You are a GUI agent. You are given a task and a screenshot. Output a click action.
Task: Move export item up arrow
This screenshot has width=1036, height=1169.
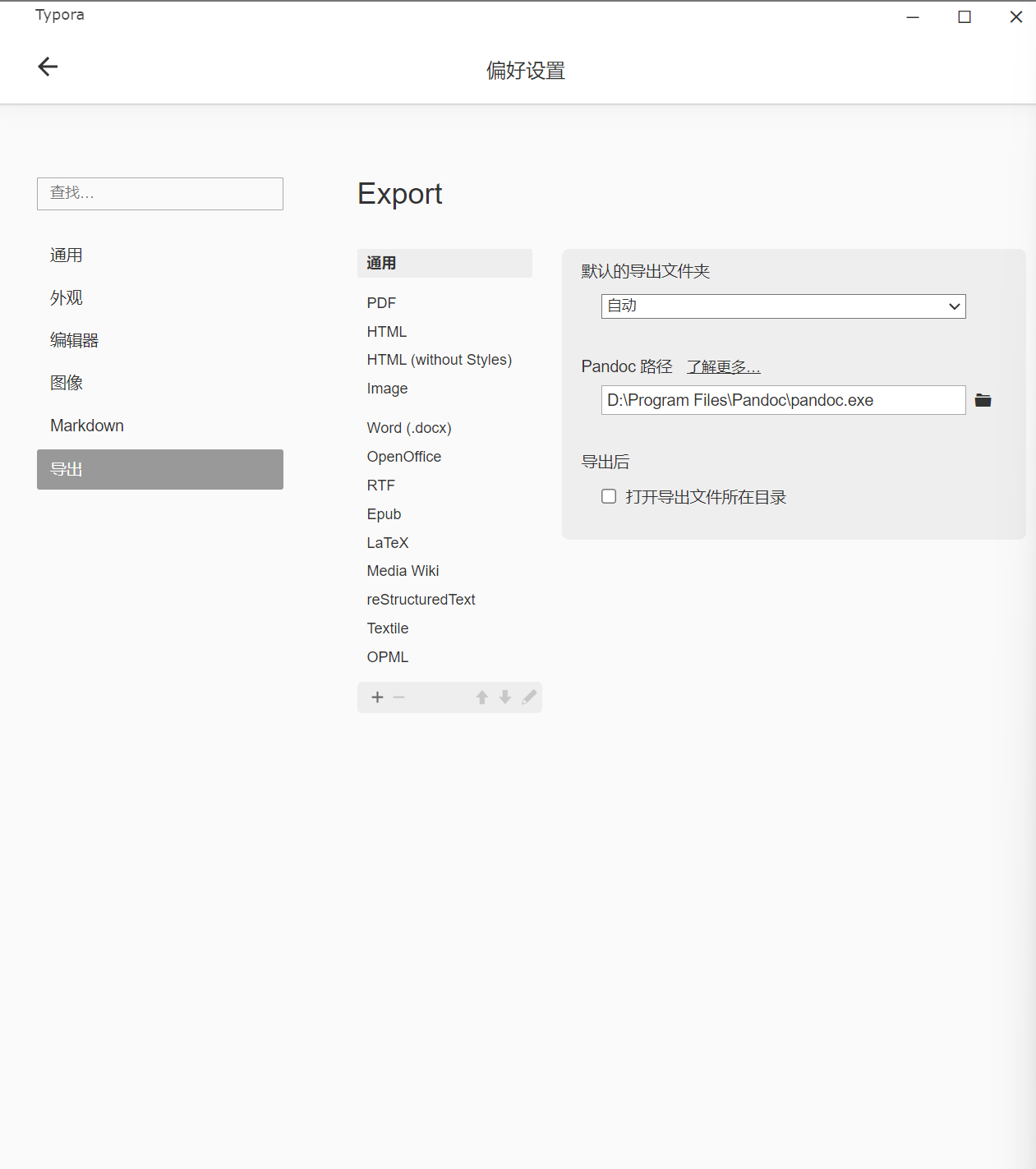[482, 697]
